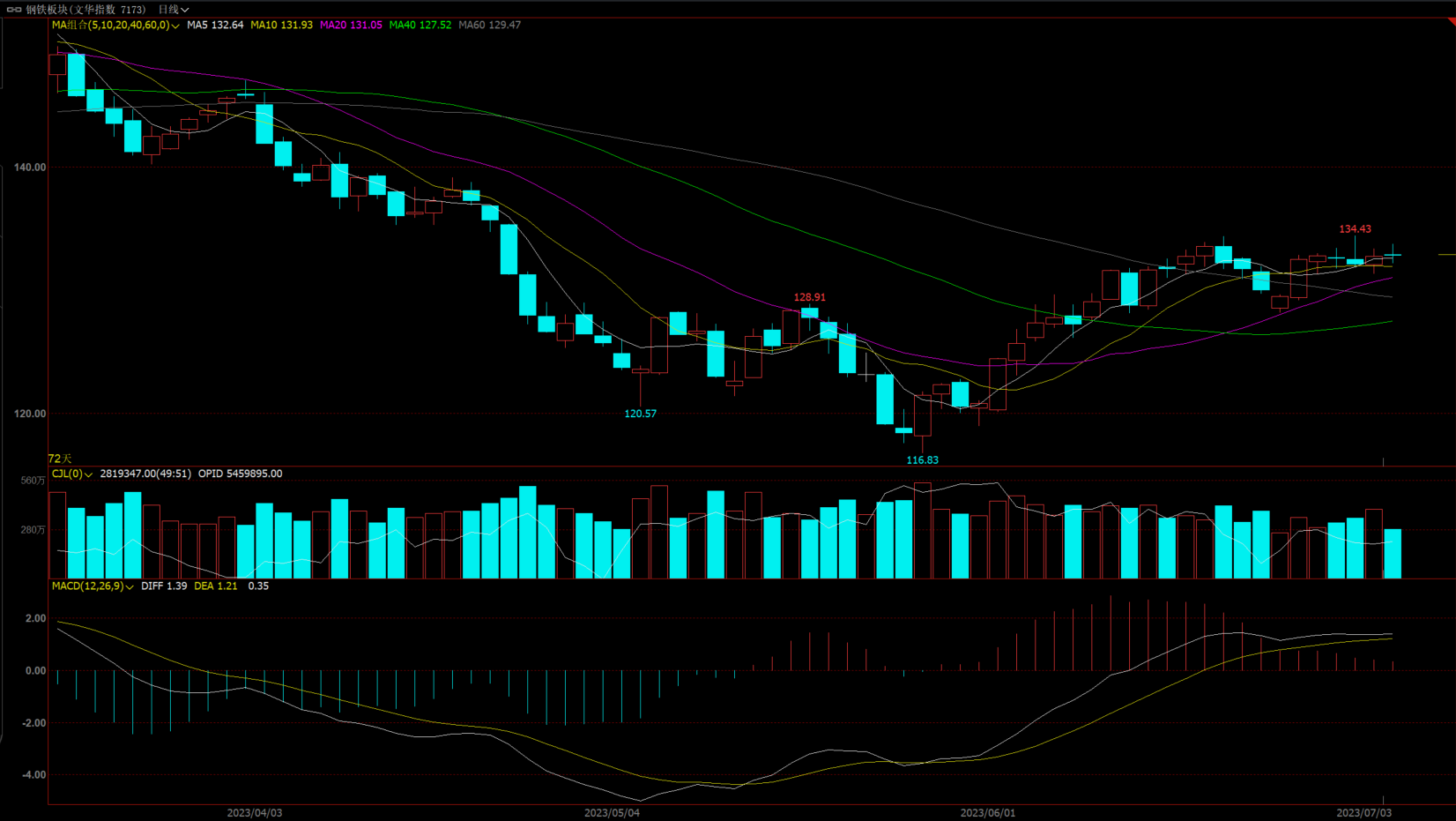Click the DEA 1.21 value

pyautogui.click(x=216, y=586)
